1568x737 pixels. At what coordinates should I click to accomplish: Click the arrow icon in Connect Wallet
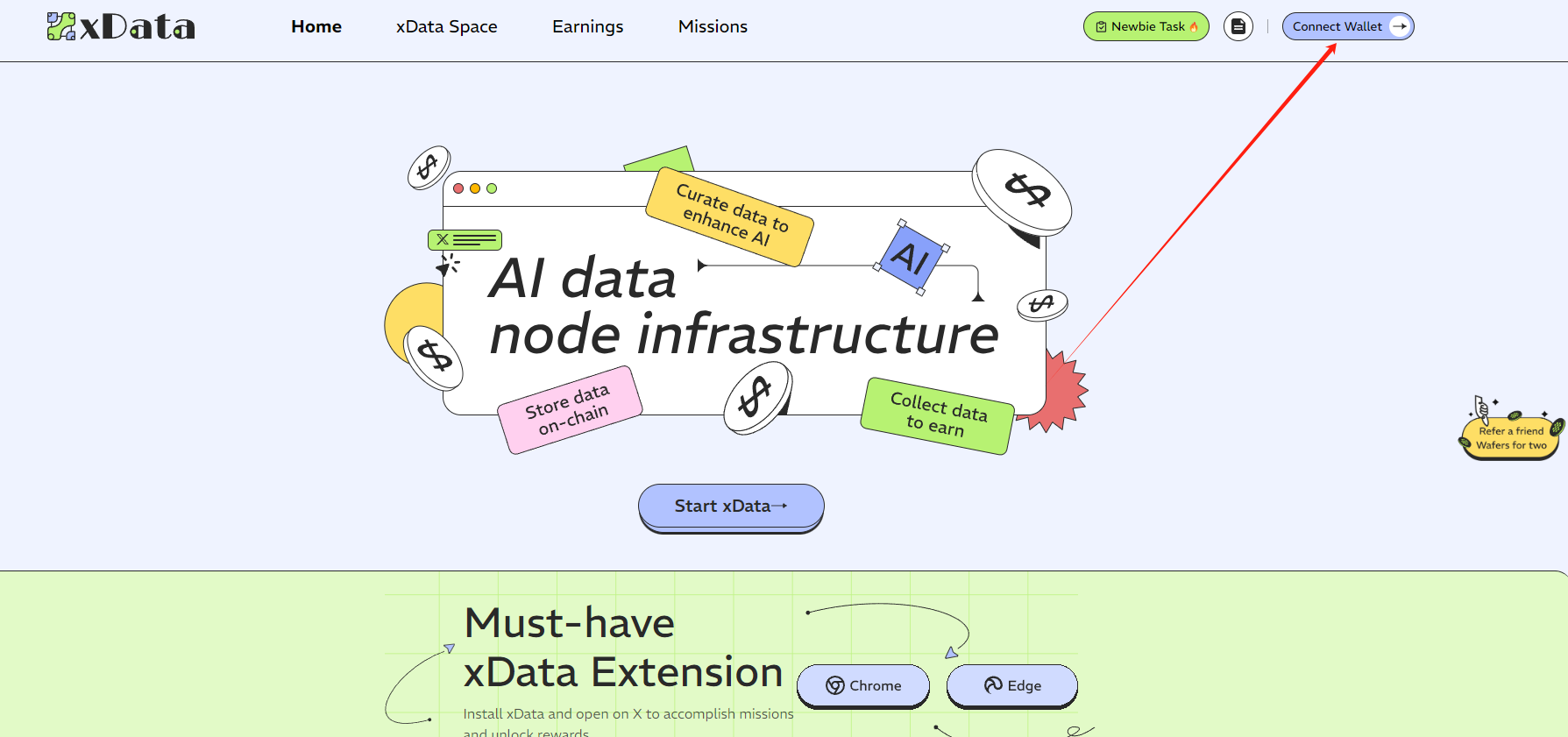(x=1400, y=26)
